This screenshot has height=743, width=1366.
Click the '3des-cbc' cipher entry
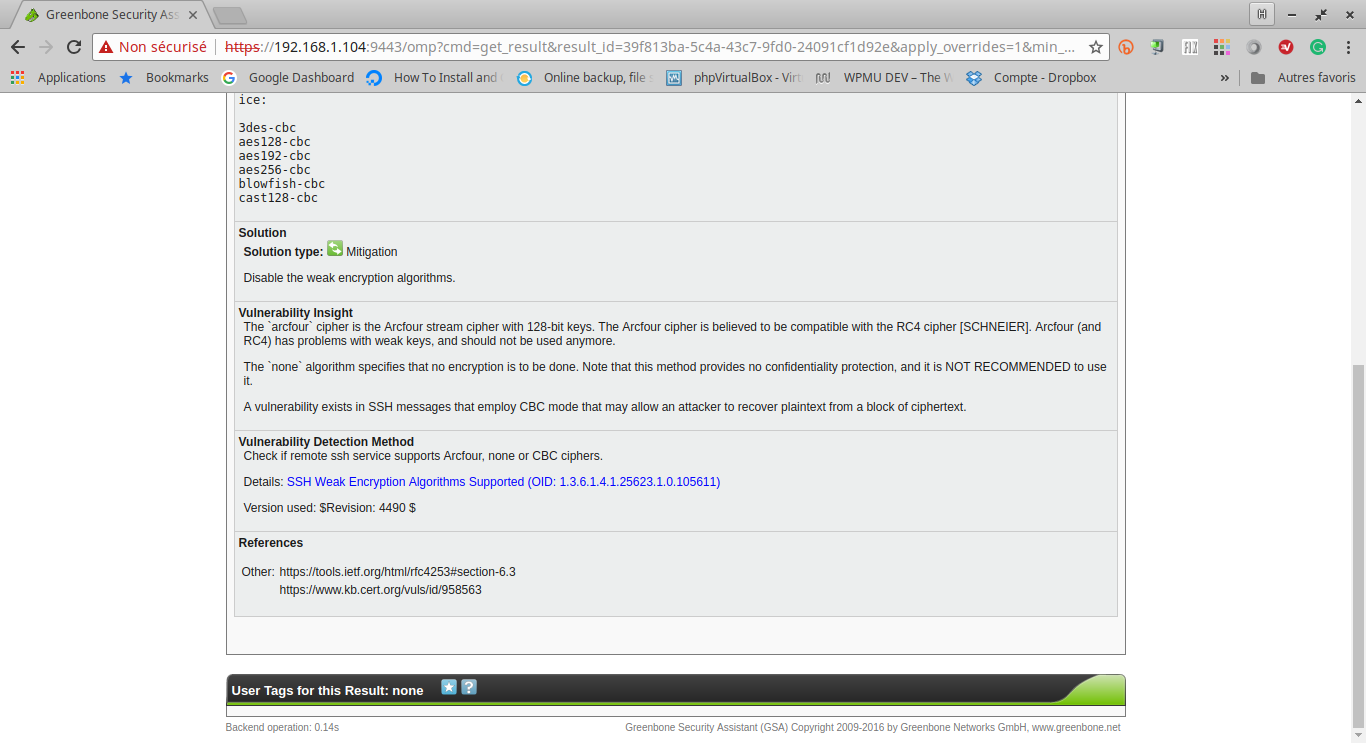pyautogui.click(x=267, y=128)
